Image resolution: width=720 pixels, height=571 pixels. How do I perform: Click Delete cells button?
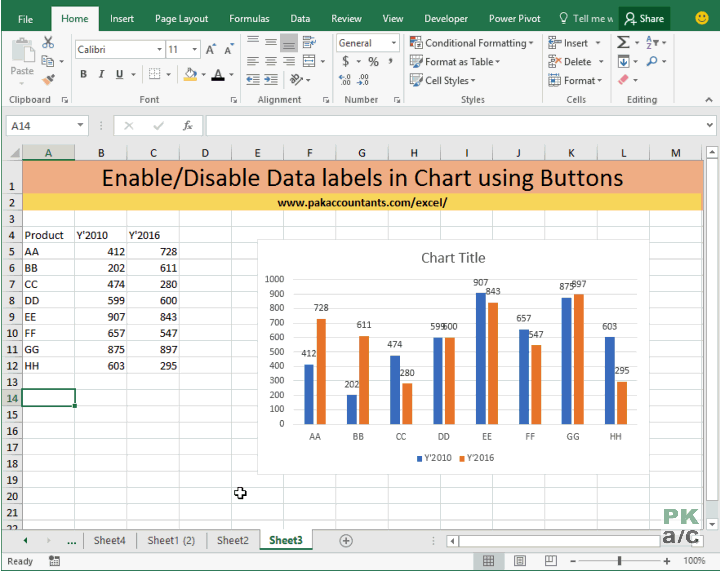coord(576,62)
